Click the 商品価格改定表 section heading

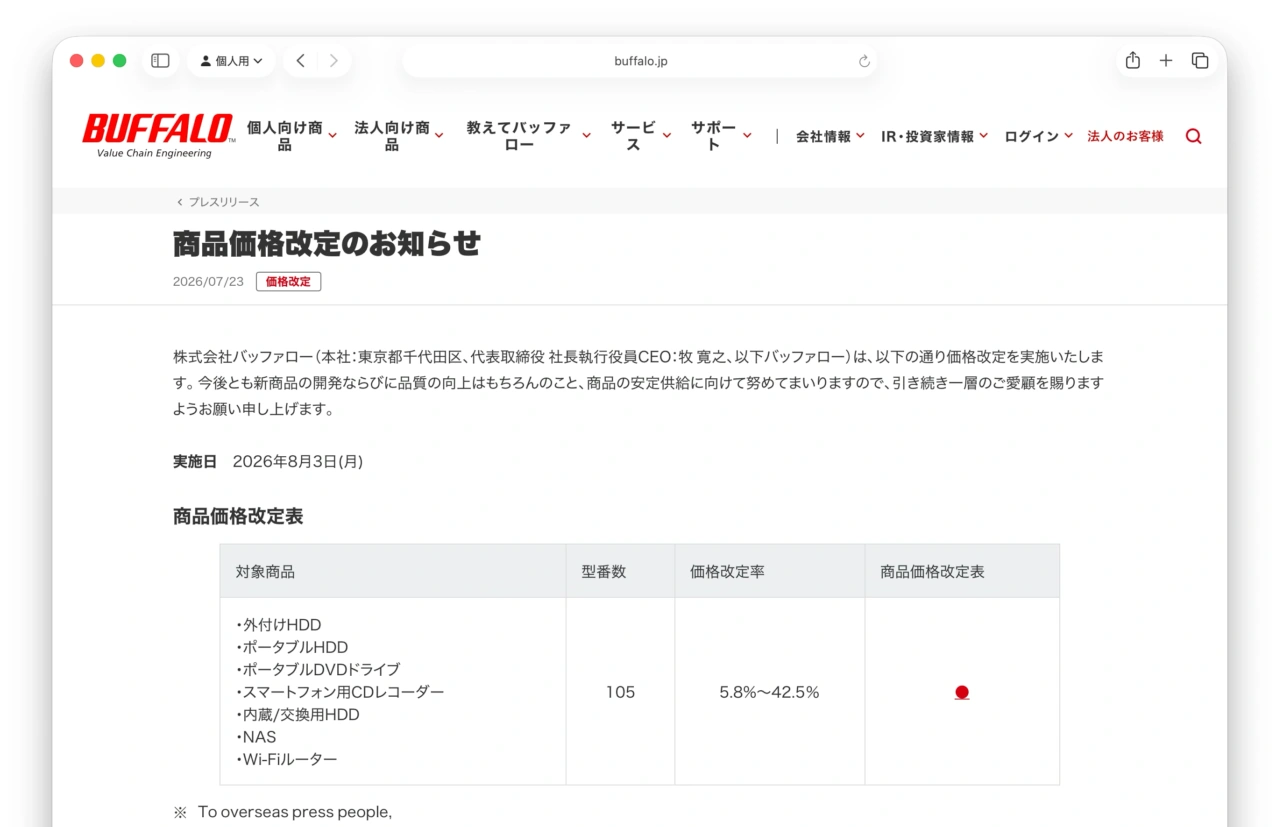(238, 516)
